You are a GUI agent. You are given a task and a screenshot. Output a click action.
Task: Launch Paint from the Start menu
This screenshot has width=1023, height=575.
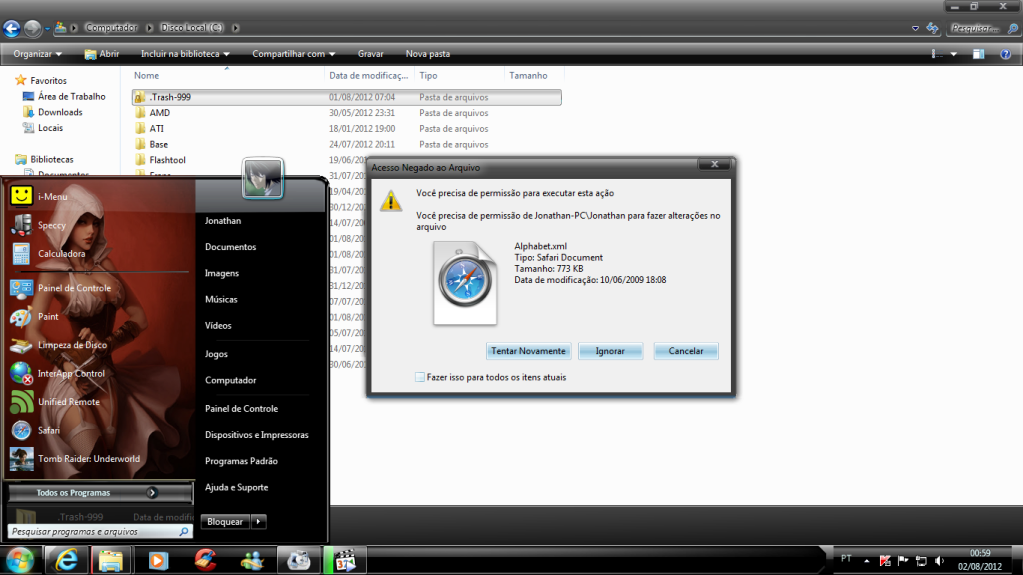48,317
